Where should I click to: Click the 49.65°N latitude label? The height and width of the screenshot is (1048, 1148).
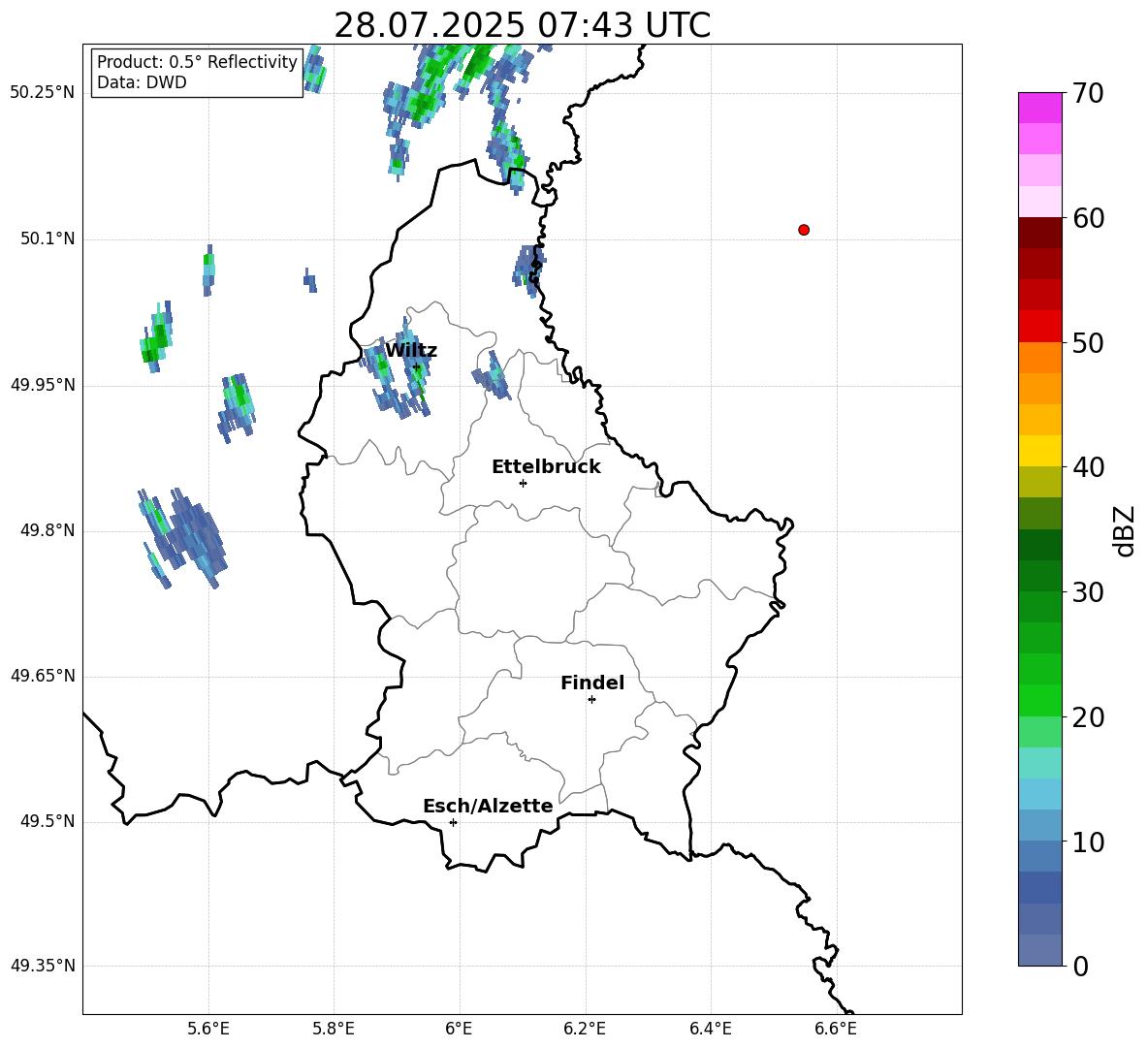[42, 676]
